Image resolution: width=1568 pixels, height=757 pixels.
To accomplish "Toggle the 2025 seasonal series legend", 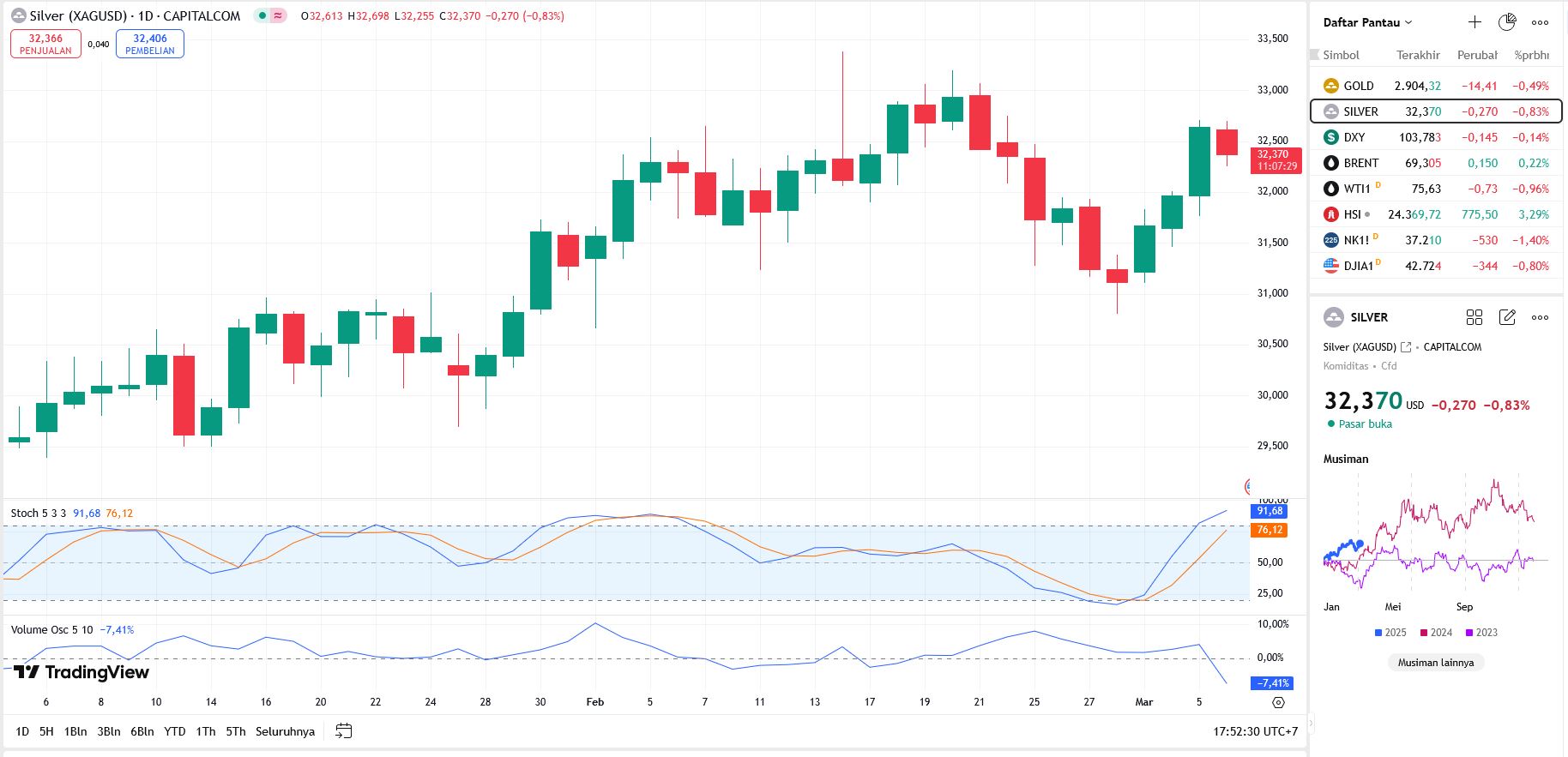I will [1390, 633].
